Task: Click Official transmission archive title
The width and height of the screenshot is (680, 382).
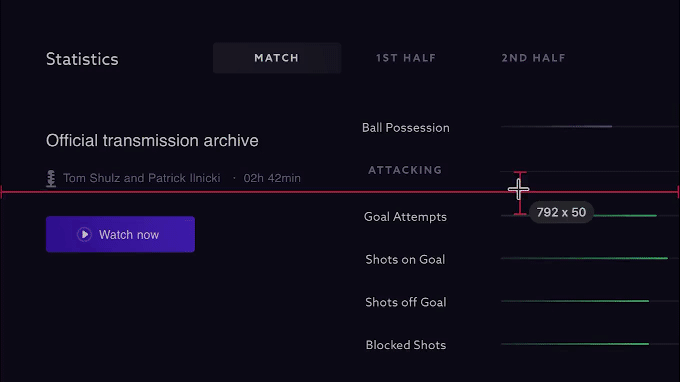Action: (152, 140)
